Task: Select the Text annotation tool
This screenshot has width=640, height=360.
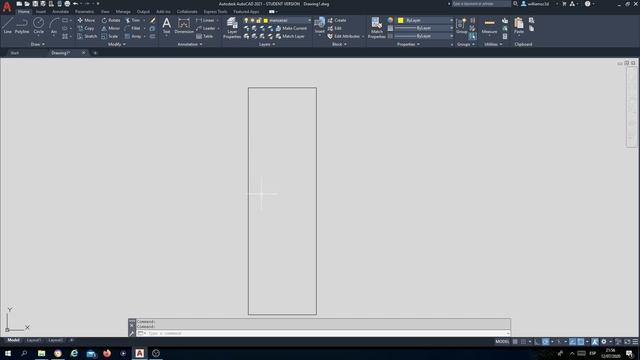Action: tap(166, 25)
